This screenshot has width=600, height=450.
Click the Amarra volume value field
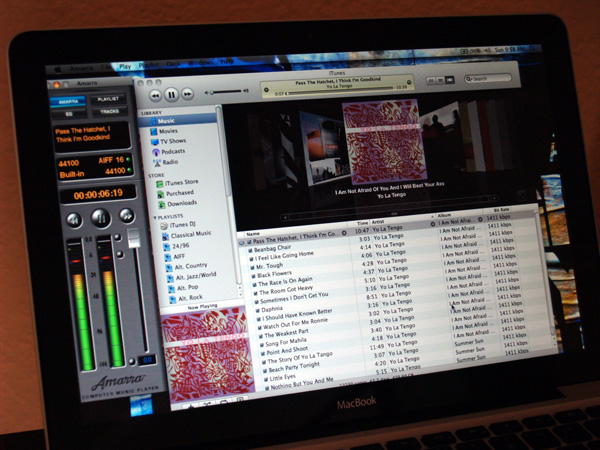(147, 360)
